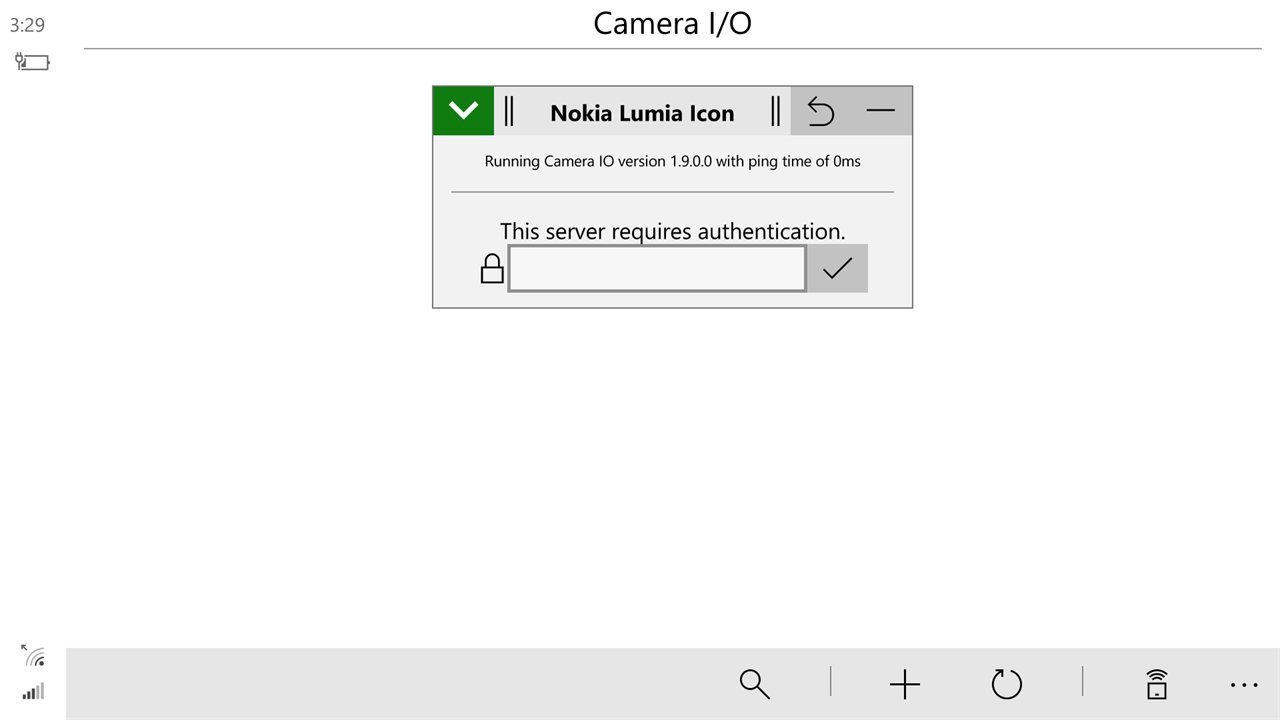
Task: Add a new server with the plus icon
Action: coord(905,684)
